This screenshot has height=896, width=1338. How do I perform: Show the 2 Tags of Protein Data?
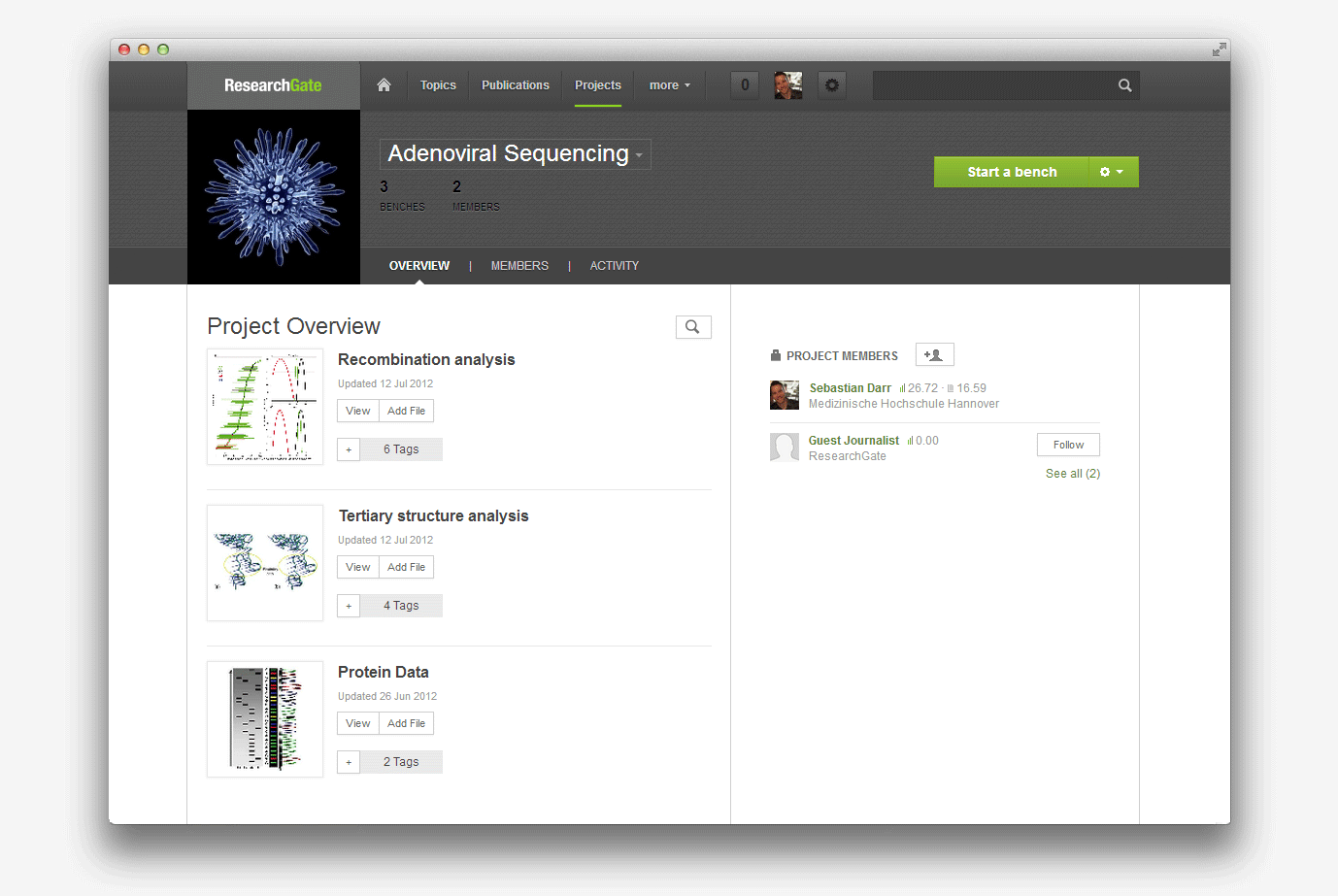pos(401,762)
